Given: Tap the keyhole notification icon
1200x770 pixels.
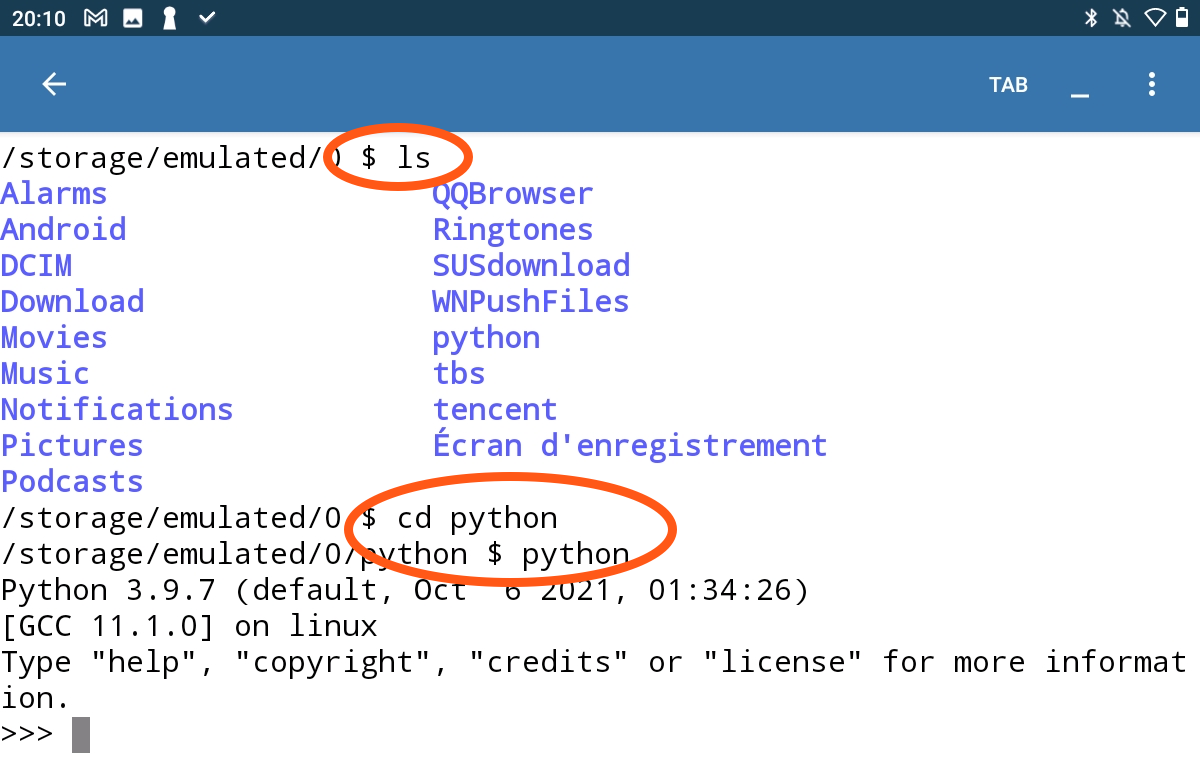Looking at the screenshot, I should click(169, 18).
